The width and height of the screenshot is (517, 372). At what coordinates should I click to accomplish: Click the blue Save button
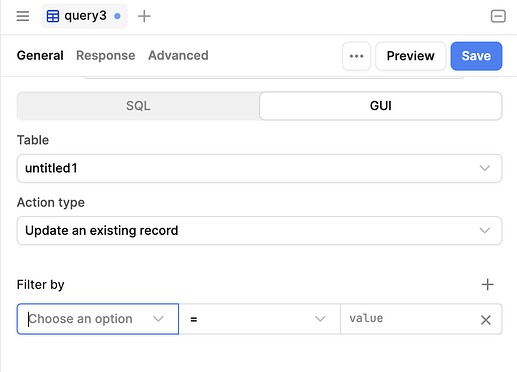[x=476, y=56]
